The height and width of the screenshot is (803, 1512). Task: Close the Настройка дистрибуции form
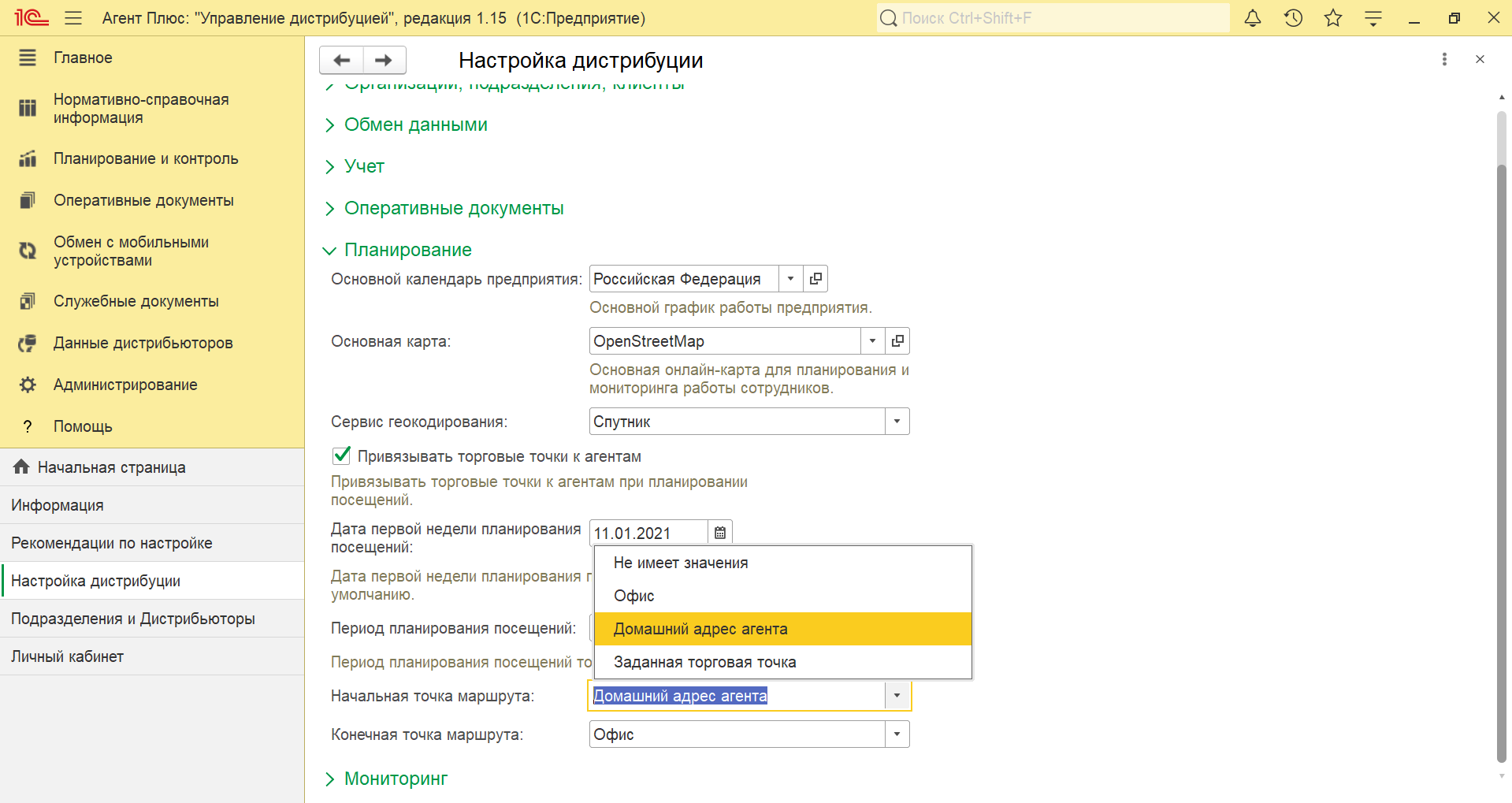(1480, 59)
